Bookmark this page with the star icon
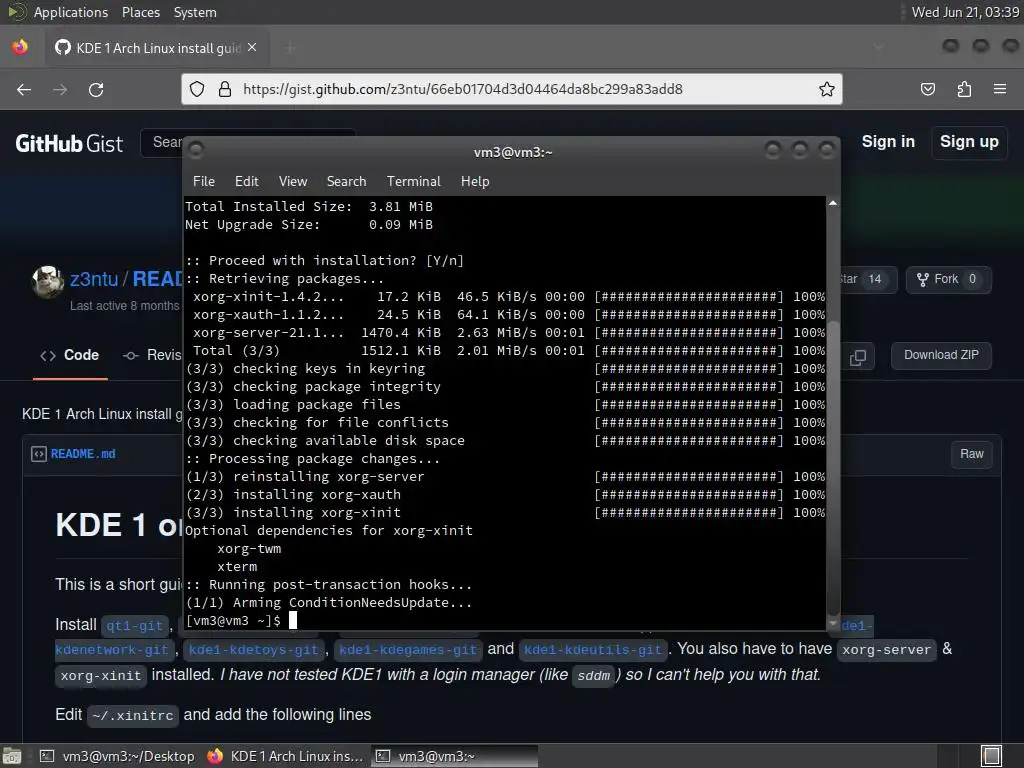1024x768 pixels. coord(827,89)
